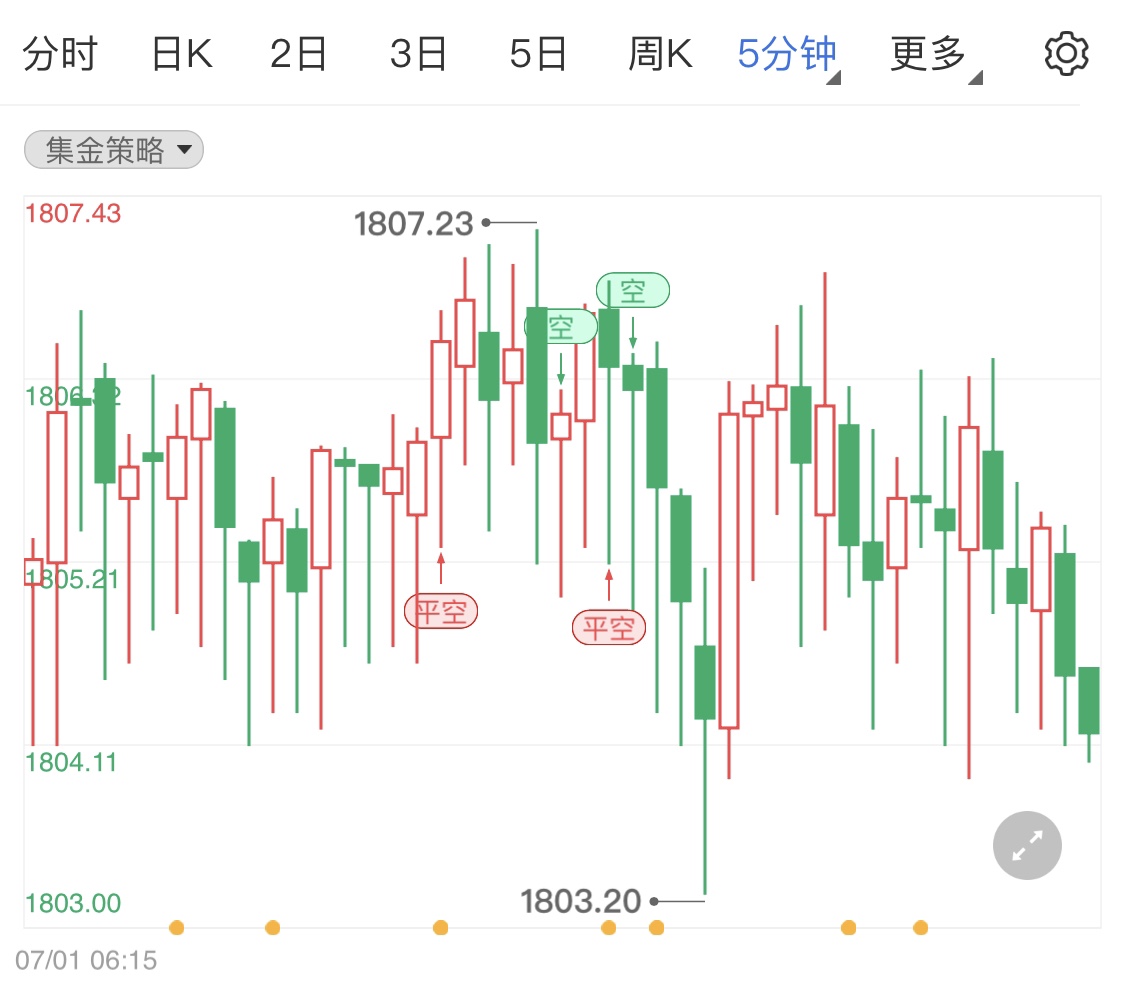The width and height of the screenshot is (1125, 990).
Task: Click the 1804.11 axis price value
Action: click(x=71, y=763)
